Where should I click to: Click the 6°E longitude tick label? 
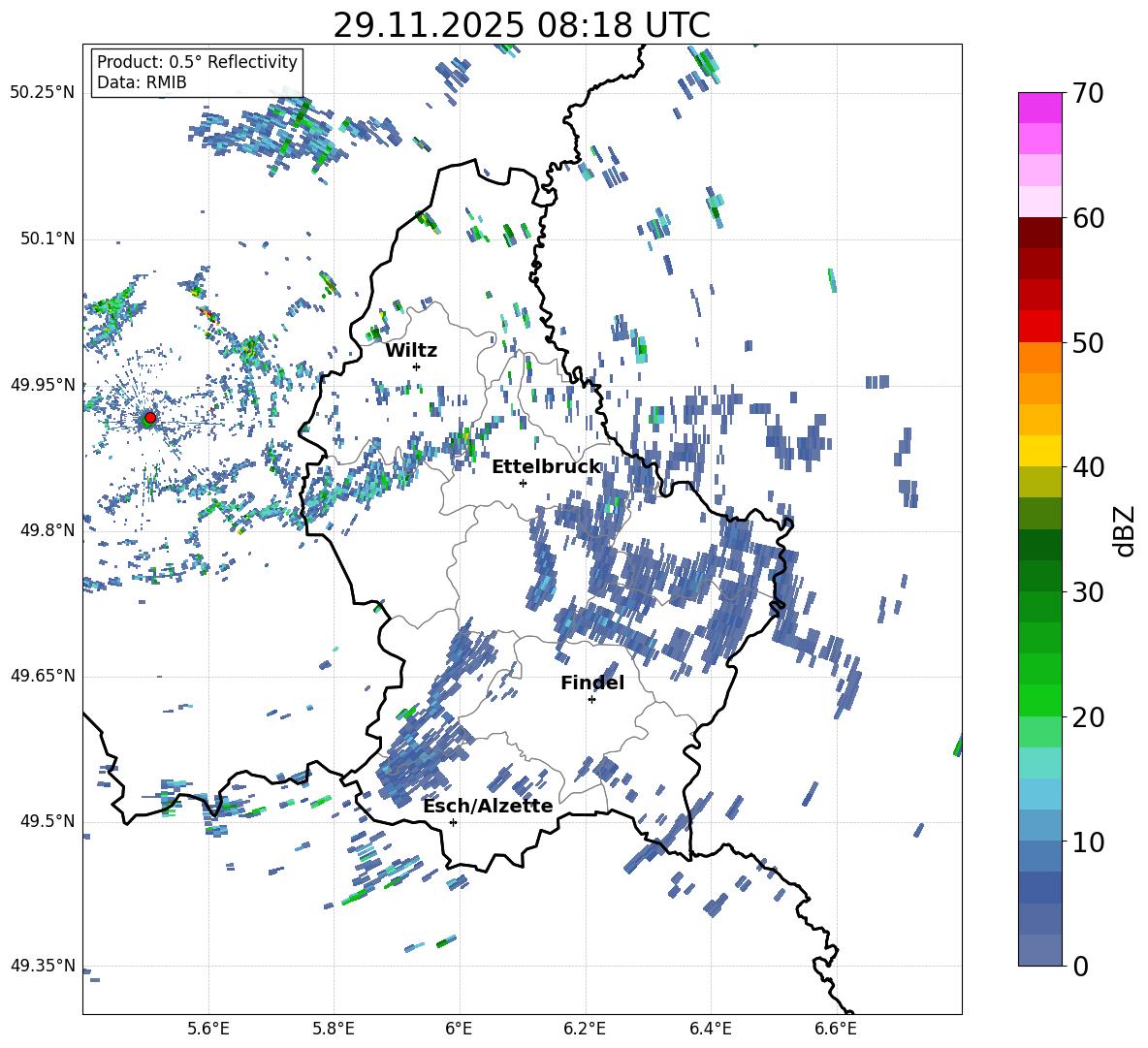coord(459,1028)
